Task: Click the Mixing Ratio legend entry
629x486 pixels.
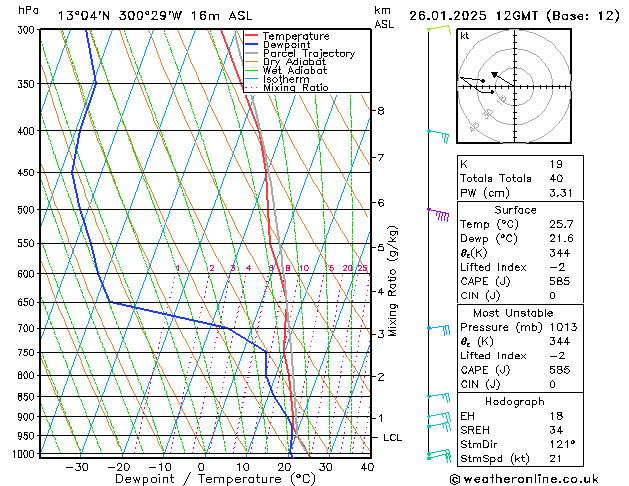Action: [295, 88]
